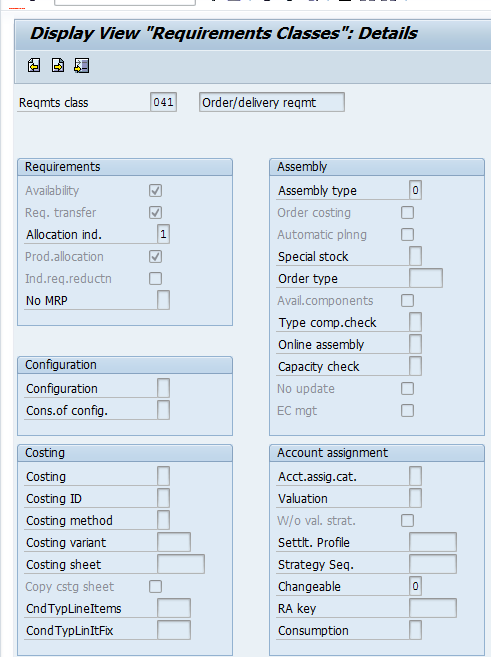Click the Previous entry icon
Screen dimensions: 491x657
pos(34,66)
